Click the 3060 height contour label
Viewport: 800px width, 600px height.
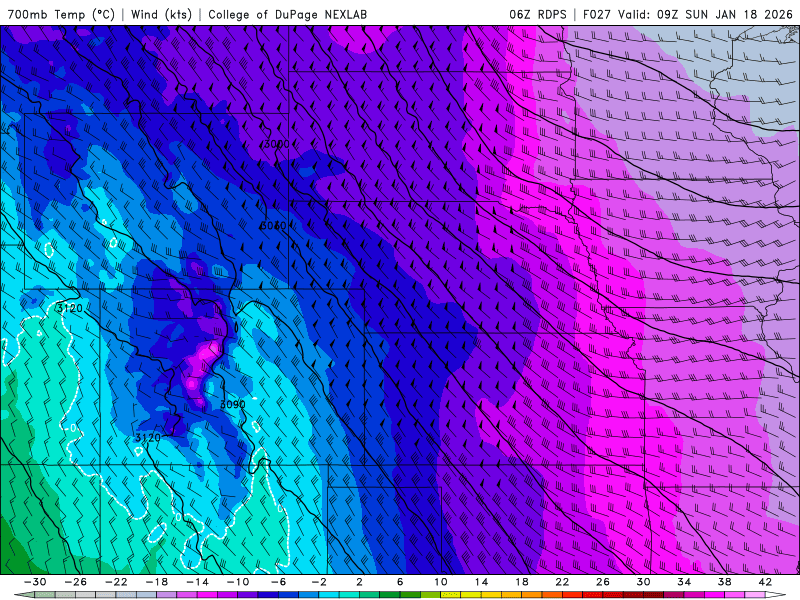pyautogui.click(x=273, y=226)
